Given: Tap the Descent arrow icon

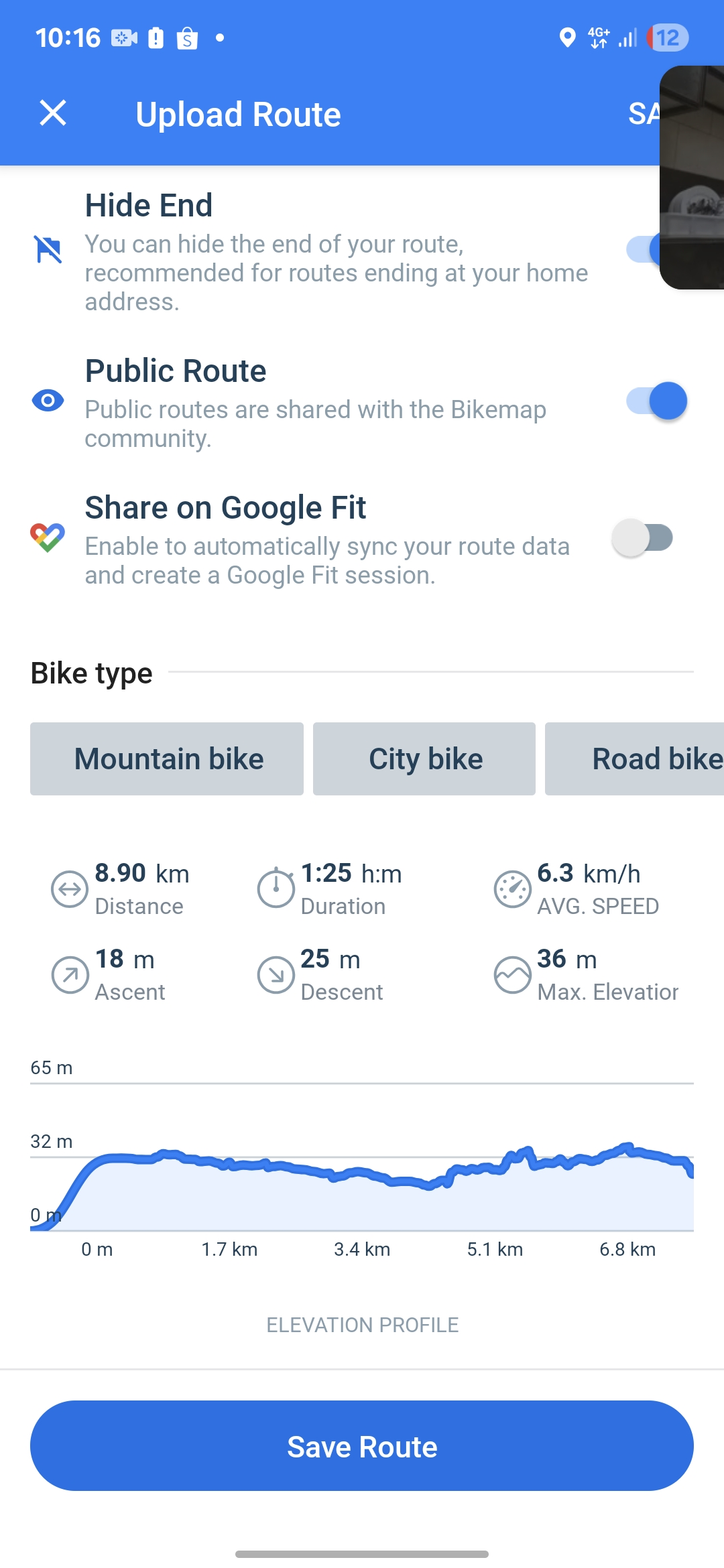Looking at the screenshot, I should (x=276, y=975).
